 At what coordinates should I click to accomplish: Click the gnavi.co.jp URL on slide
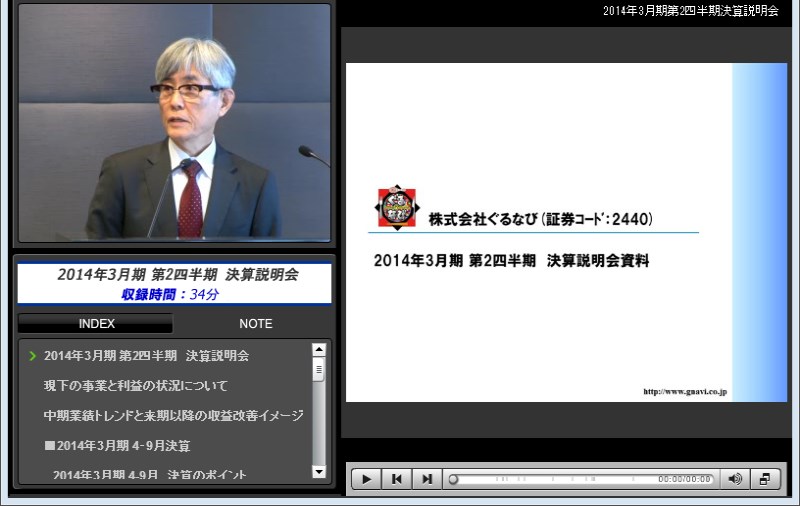click(x=685, y=392)
